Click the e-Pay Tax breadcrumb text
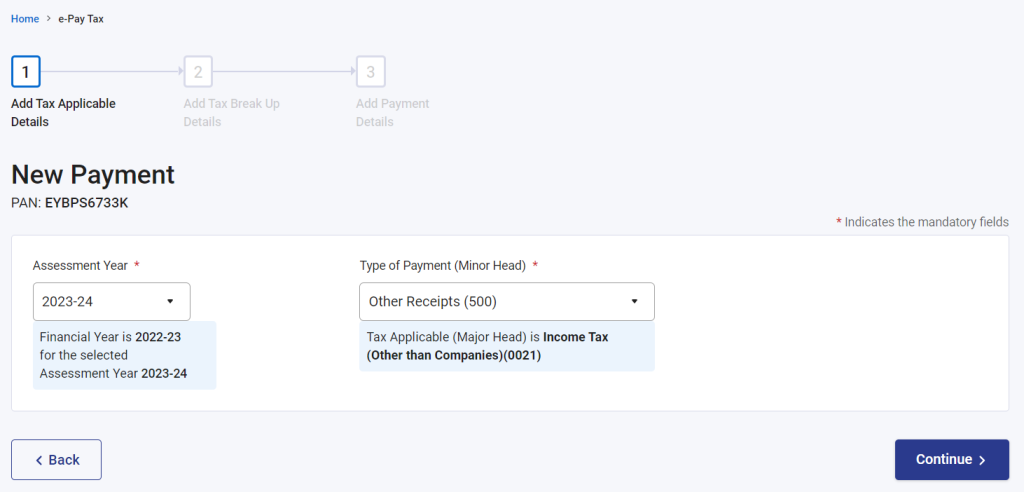Image resolution: width=1024 pixels, height=492 pixels. pos(81,19)
